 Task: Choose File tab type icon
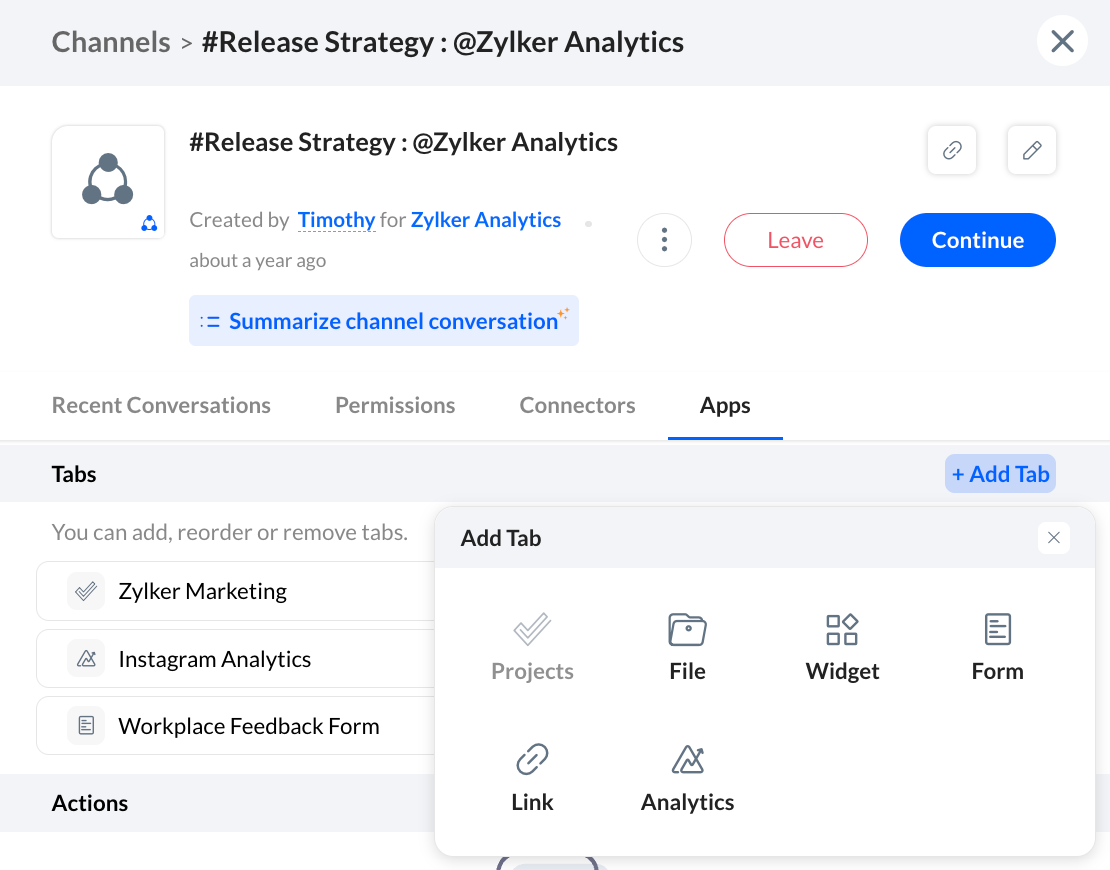(687, 629)
